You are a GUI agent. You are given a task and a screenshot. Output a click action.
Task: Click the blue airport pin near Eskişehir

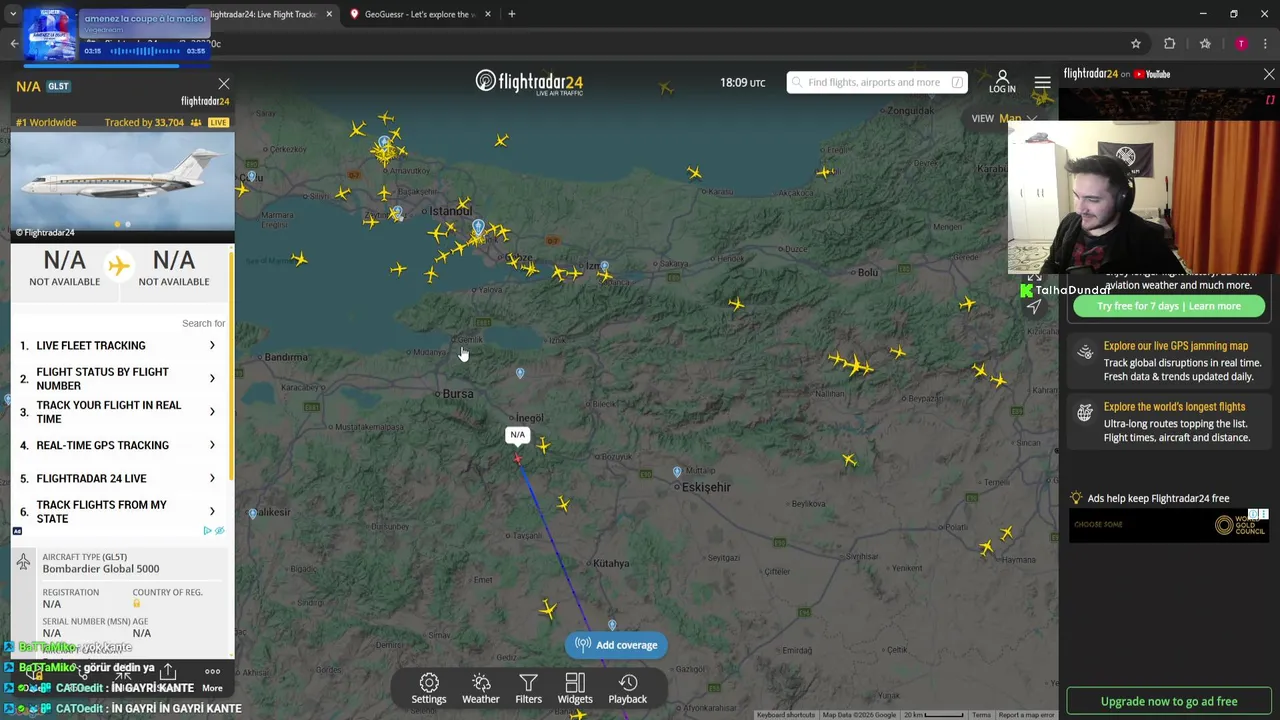click(677, 471)
